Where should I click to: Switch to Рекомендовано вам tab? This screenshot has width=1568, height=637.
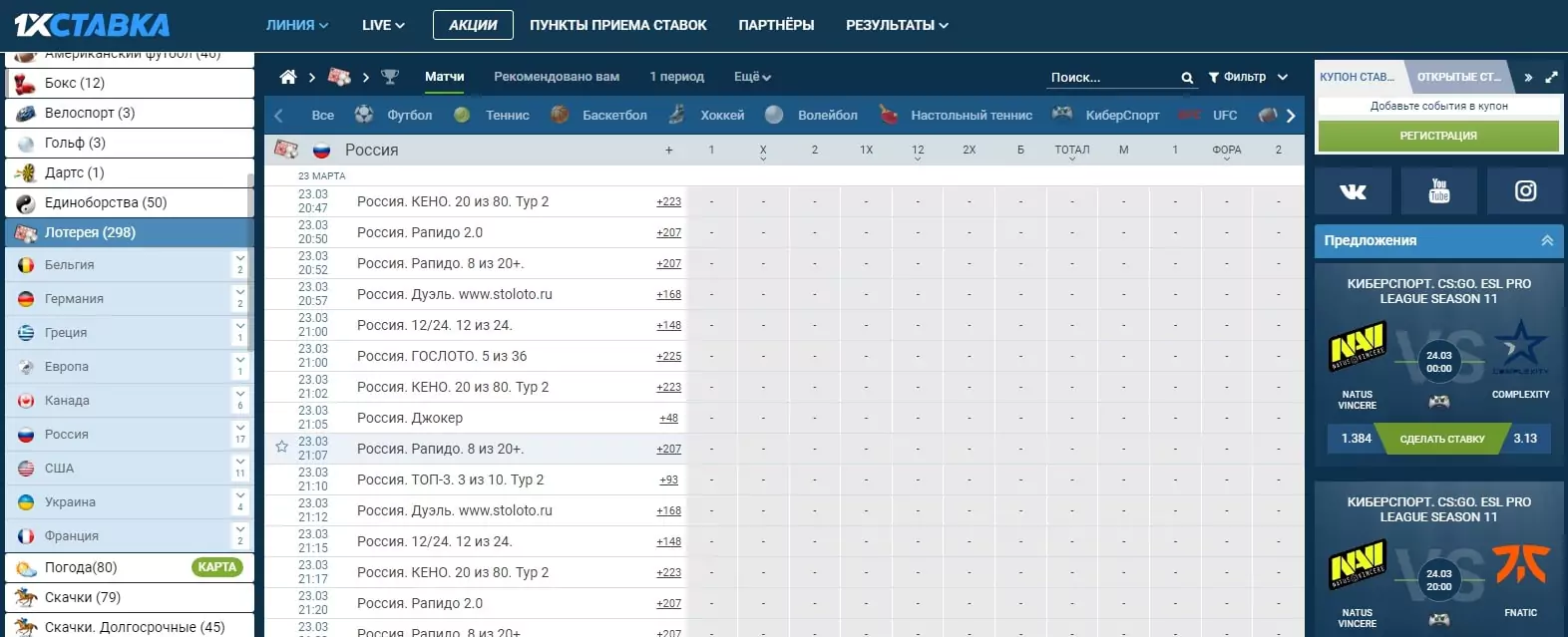tap(557, 77)
